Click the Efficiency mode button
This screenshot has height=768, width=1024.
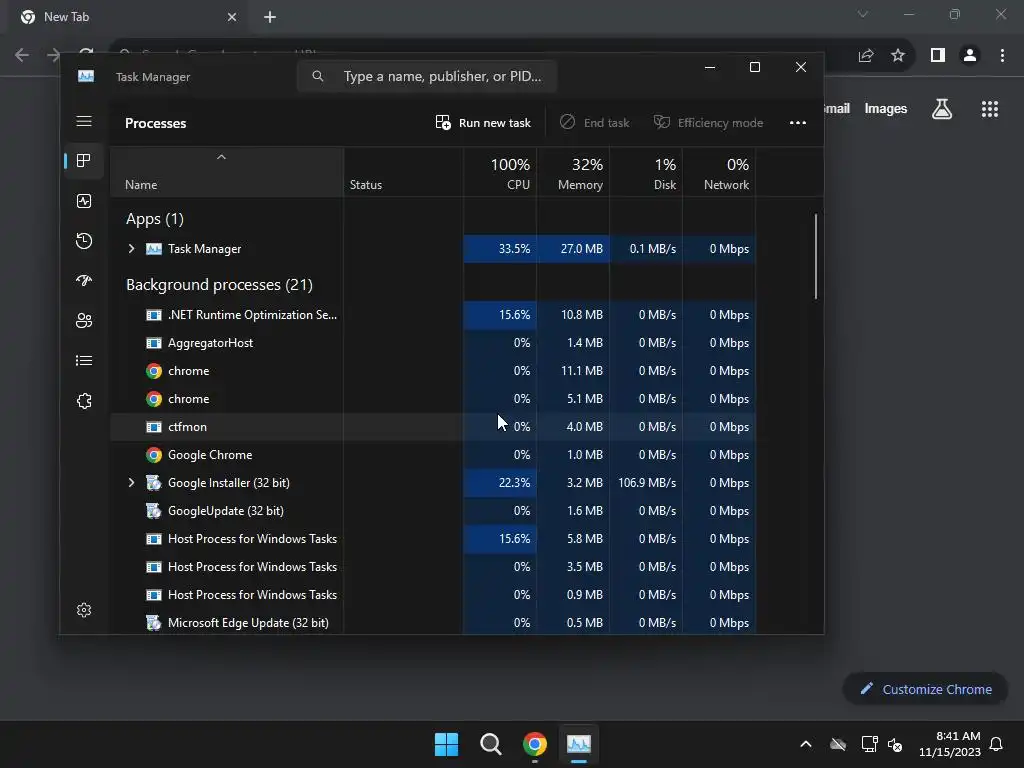point(709,123)
